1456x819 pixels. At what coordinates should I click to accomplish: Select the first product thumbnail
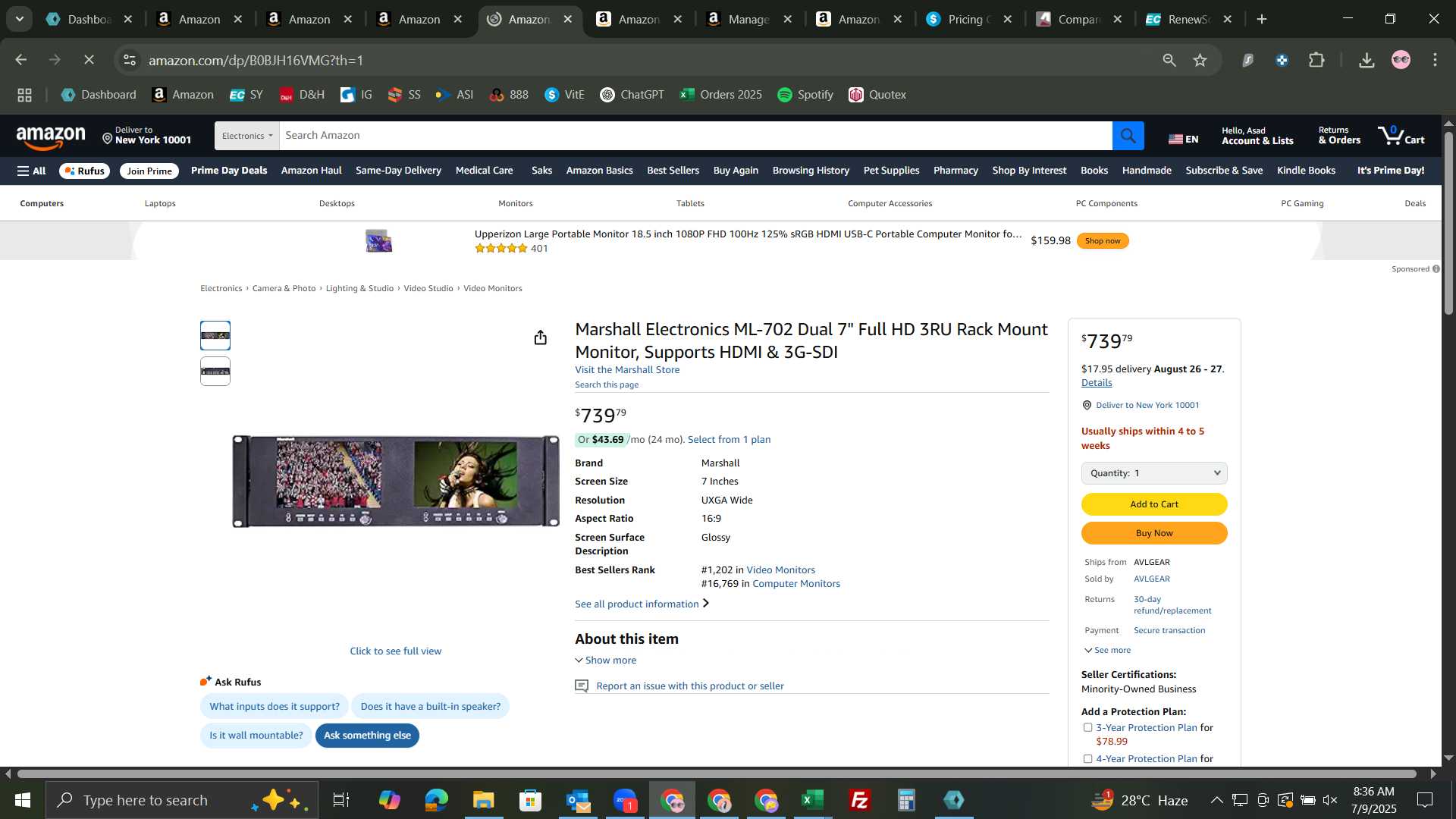[x=215, y=335]
